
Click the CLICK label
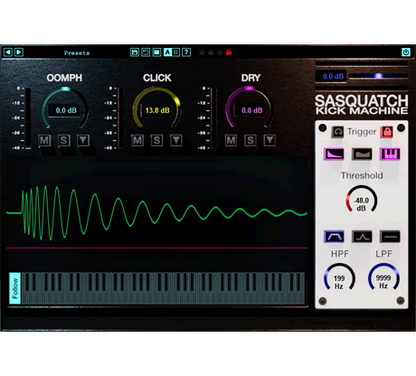[157, 78]
